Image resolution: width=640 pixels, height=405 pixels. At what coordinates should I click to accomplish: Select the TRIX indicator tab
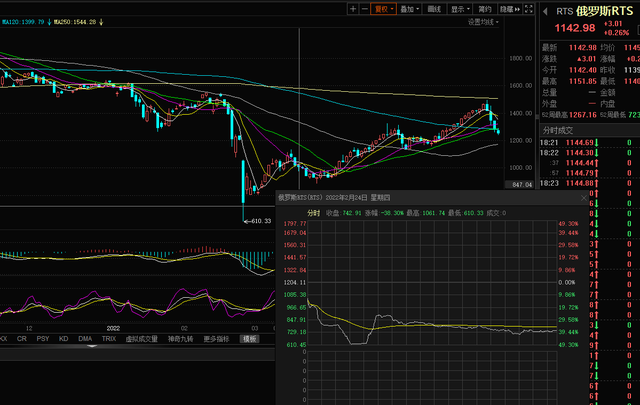[x=109, y=339]
